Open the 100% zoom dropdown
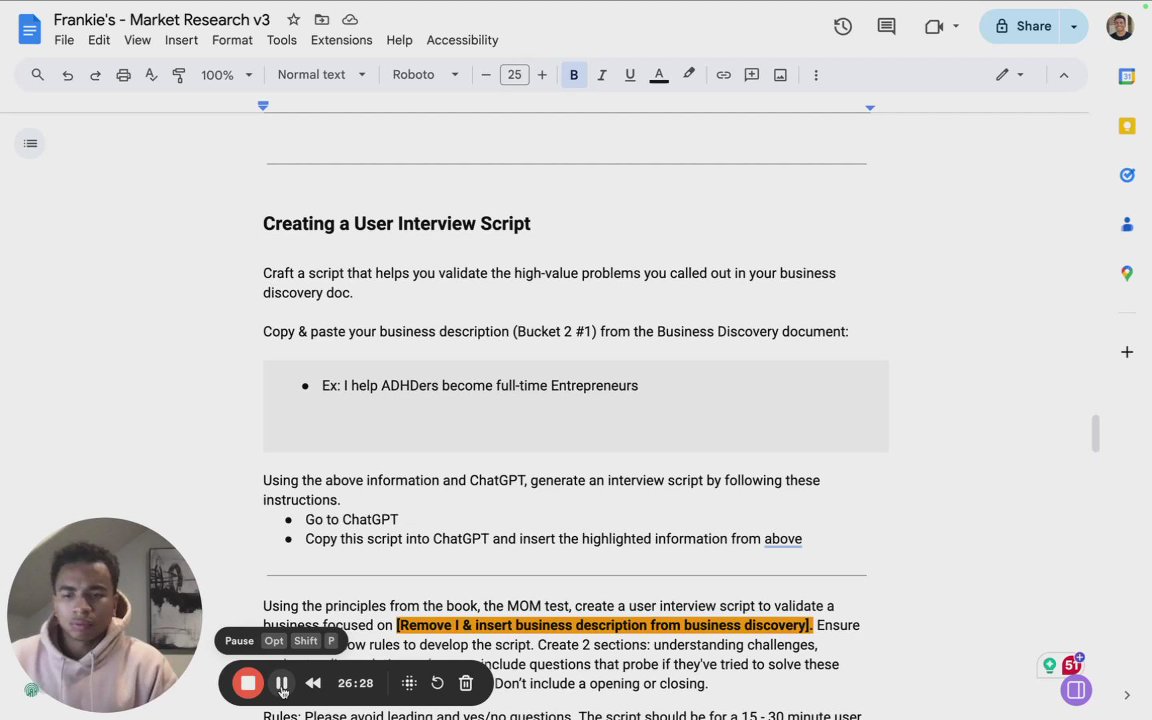Image resolution: width=1152 pixels, height=720 pixels. [226, 75]
